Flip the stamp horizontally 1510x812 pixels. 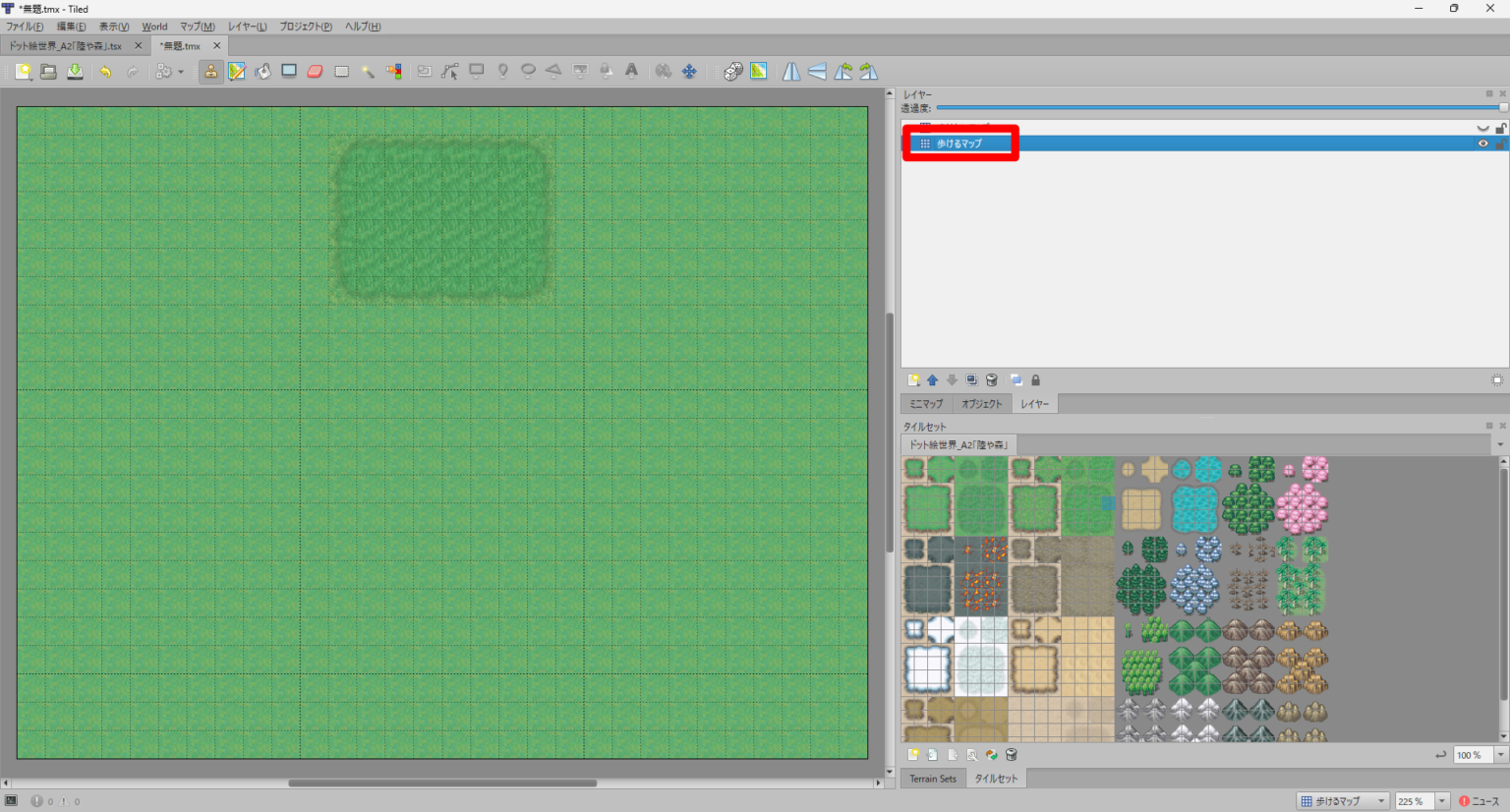click(x=791, y=71)
